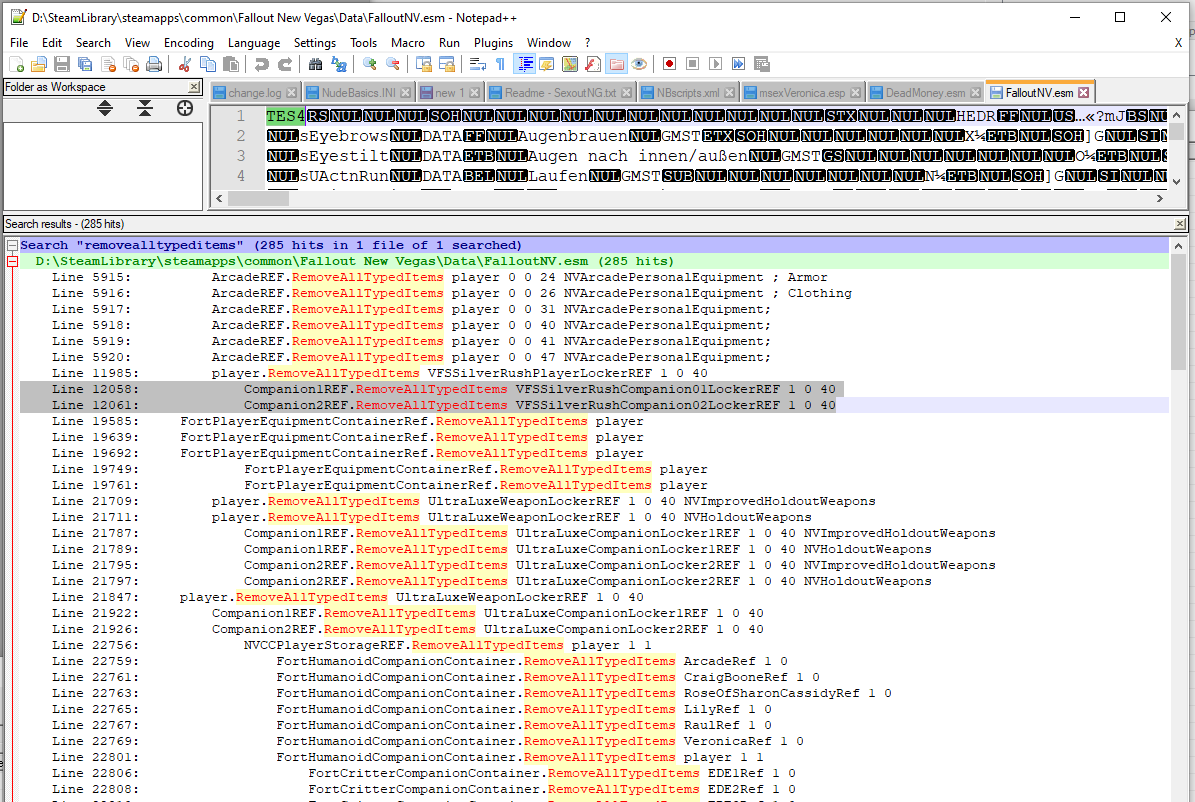Stop macro recording square button
1195x802 pixels.
[693, 64]
